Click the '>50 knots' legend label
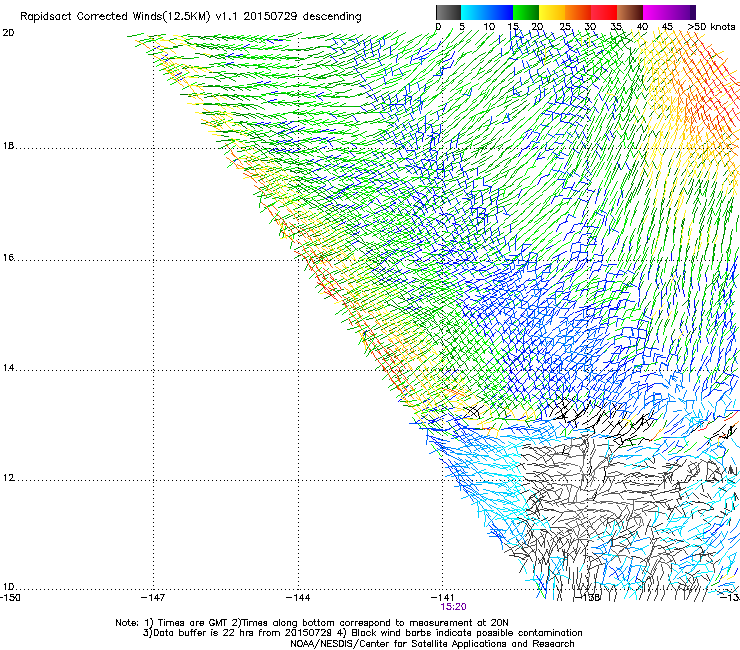This screenshot has width=740, height=650. point(711,27)
